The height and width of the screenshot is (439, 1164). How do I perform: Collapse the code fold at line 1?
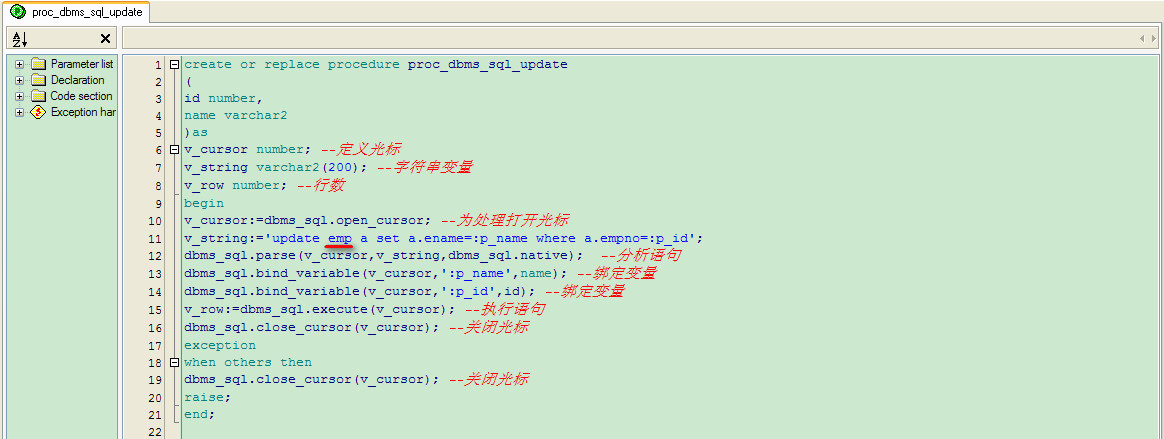(174, 65)
